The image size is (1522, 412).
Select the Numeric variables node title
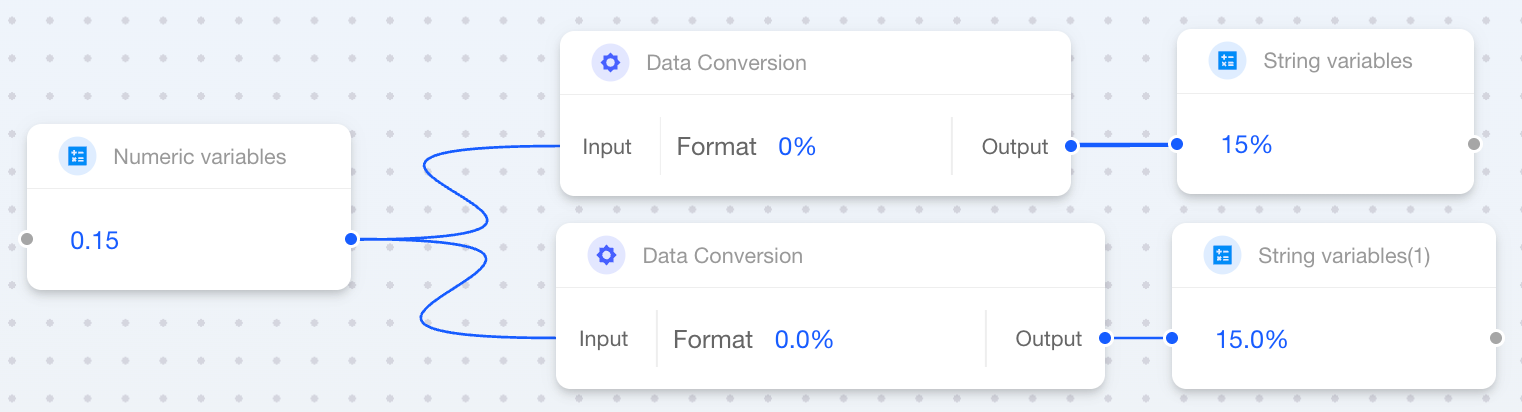tap(200, 157)
